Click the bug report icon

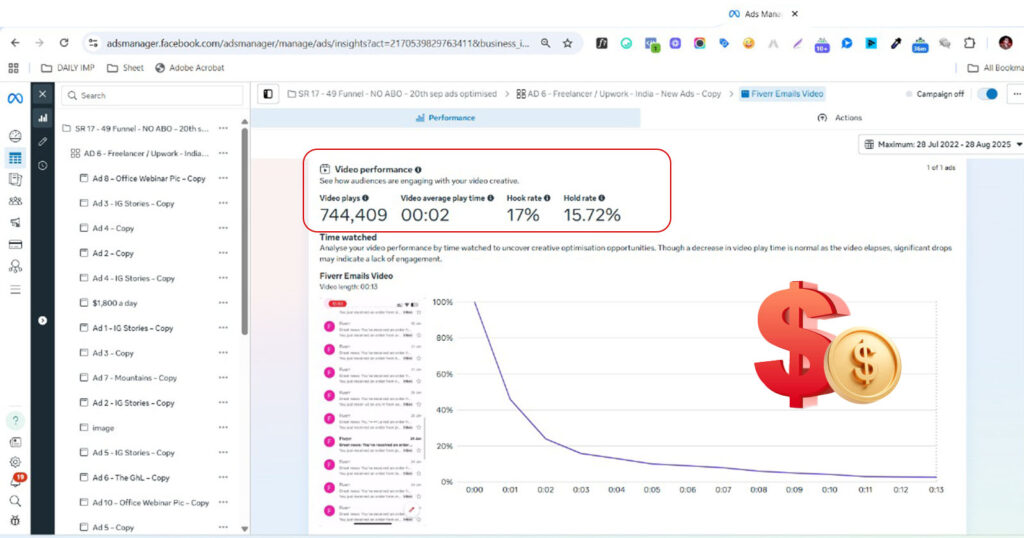click(15, 520)
